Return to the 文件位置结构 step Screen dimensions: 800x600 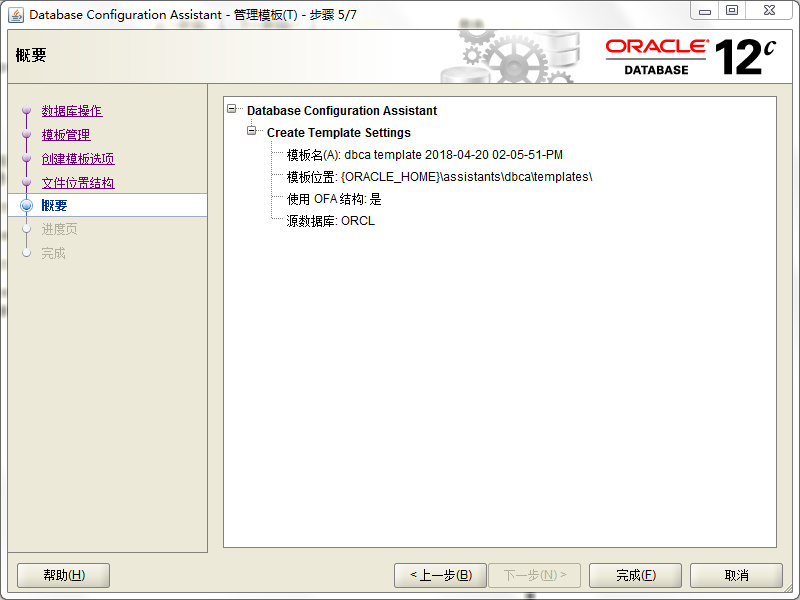[x=78, y=183]
